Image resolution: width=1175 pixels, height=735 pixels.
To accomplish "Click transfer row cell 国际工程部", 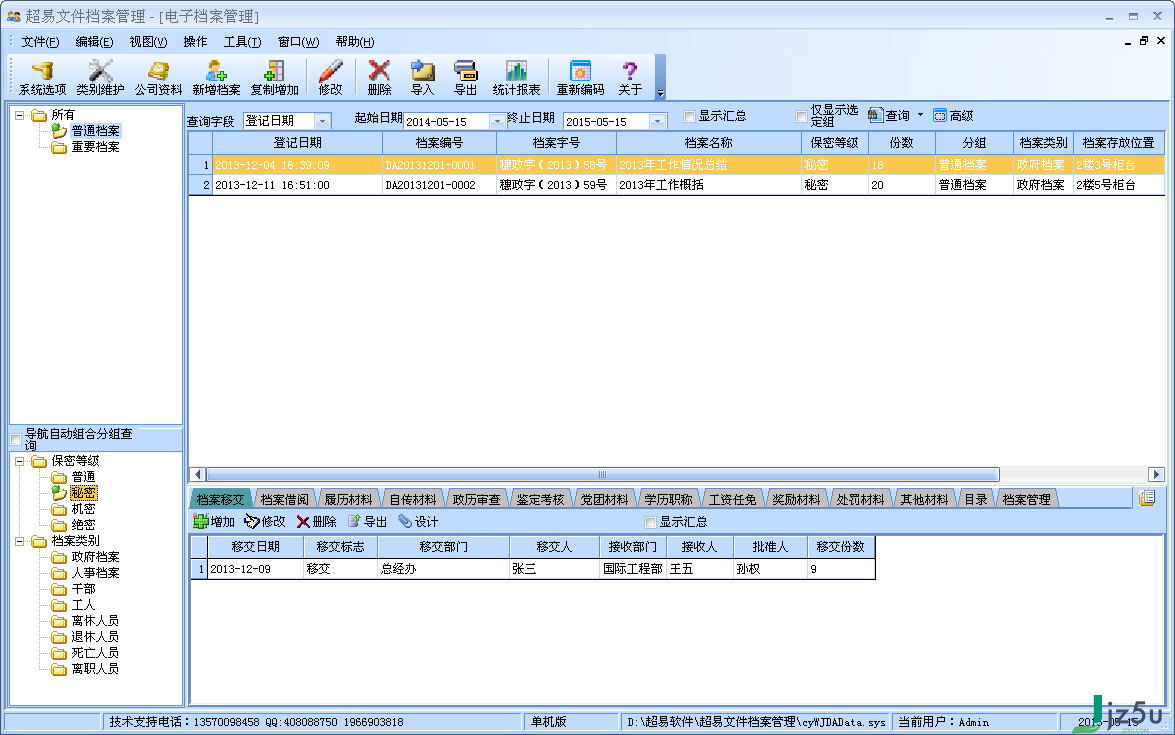I will pos(632,569).
